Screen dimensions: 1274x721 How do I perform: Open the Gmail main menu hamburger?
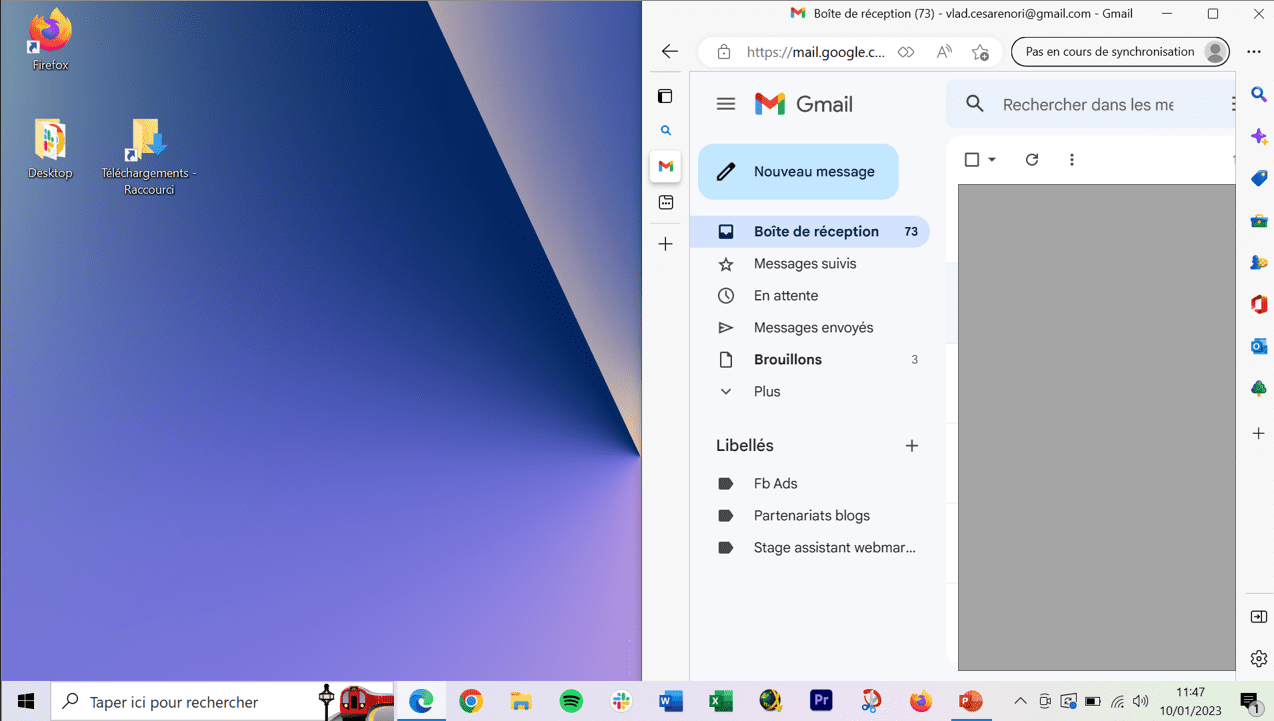tap(726, 104)
